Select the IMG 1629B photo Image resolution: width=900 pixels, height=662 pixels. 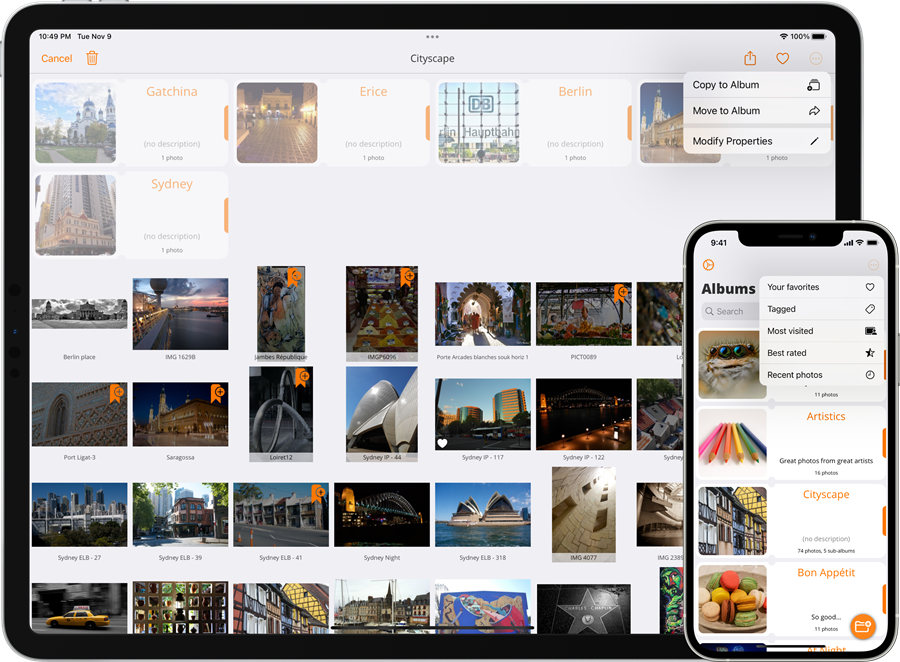(180, 314)
